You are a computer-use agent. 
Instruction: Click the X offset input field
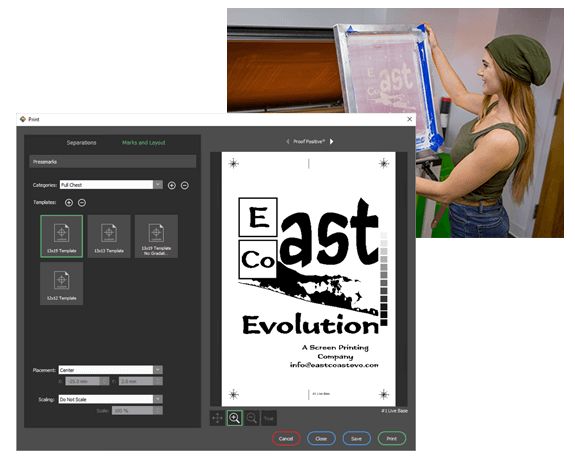click(83, 381)
